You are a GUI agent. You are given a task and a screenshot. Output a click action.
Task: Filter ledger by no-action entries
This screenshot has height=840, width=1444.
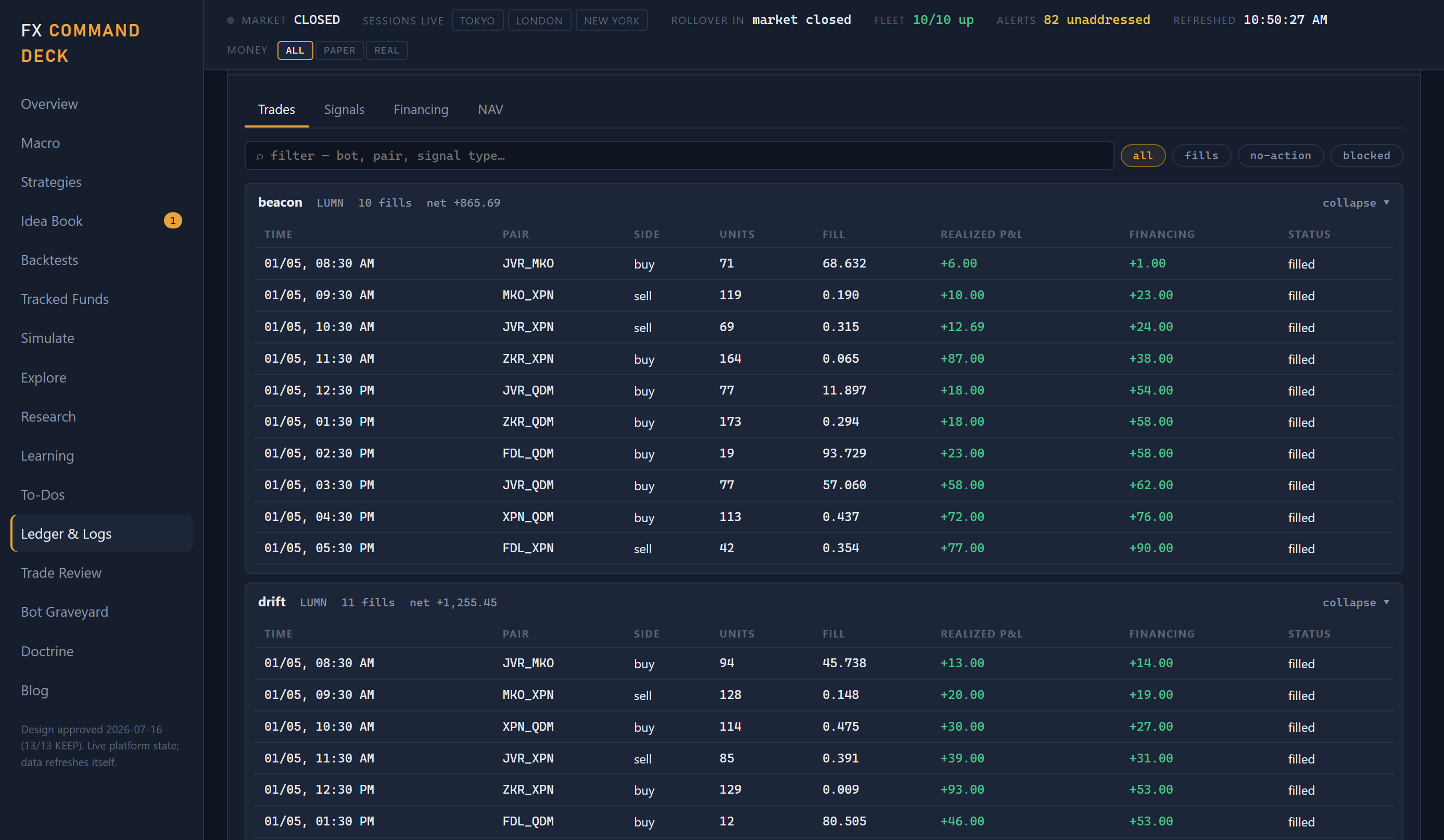(x=1280, y=156)
